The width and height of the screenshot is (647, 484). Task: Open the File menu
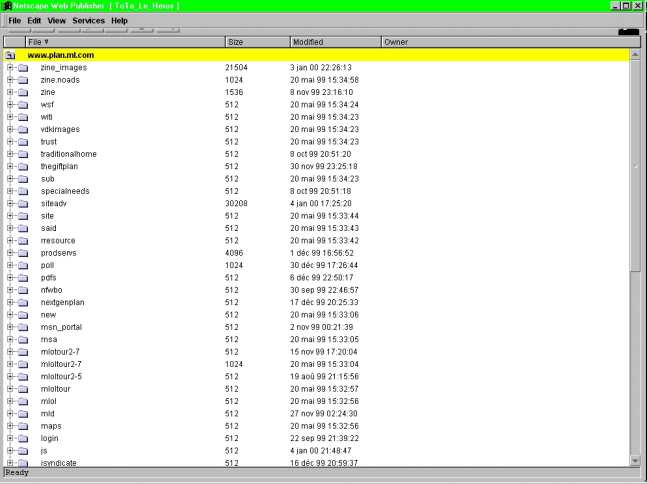pyautogui.click(x=14, y=21)
